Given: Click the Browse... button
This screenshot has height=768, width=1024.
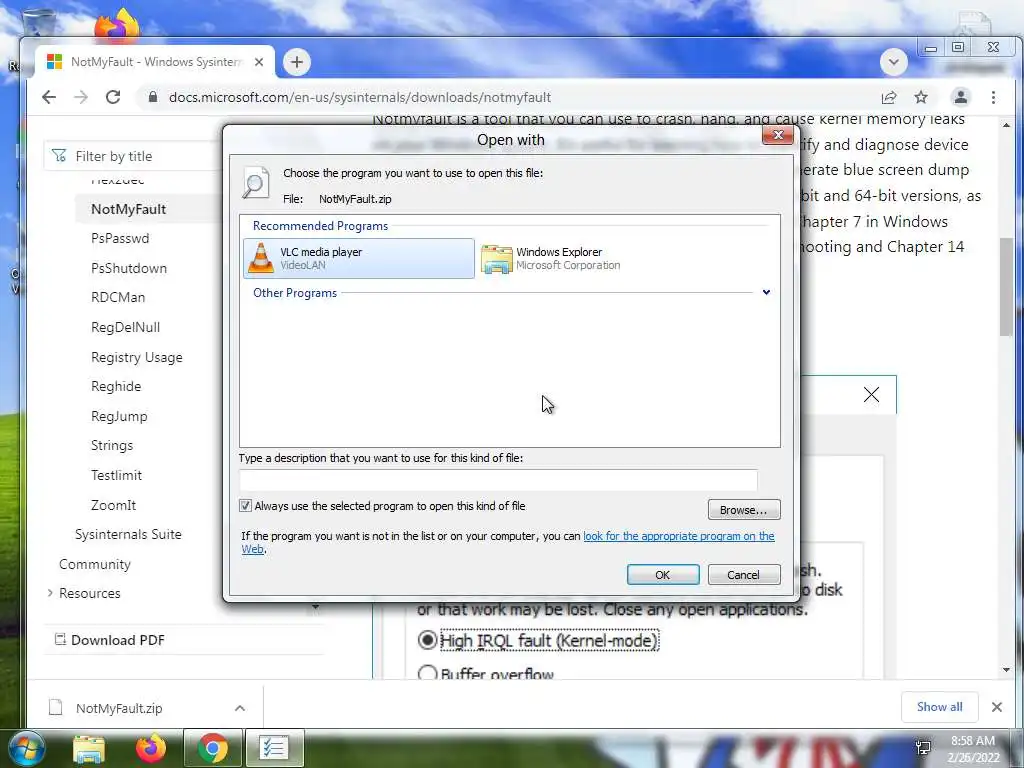Looking at the screenshot, I should (744, 509).
